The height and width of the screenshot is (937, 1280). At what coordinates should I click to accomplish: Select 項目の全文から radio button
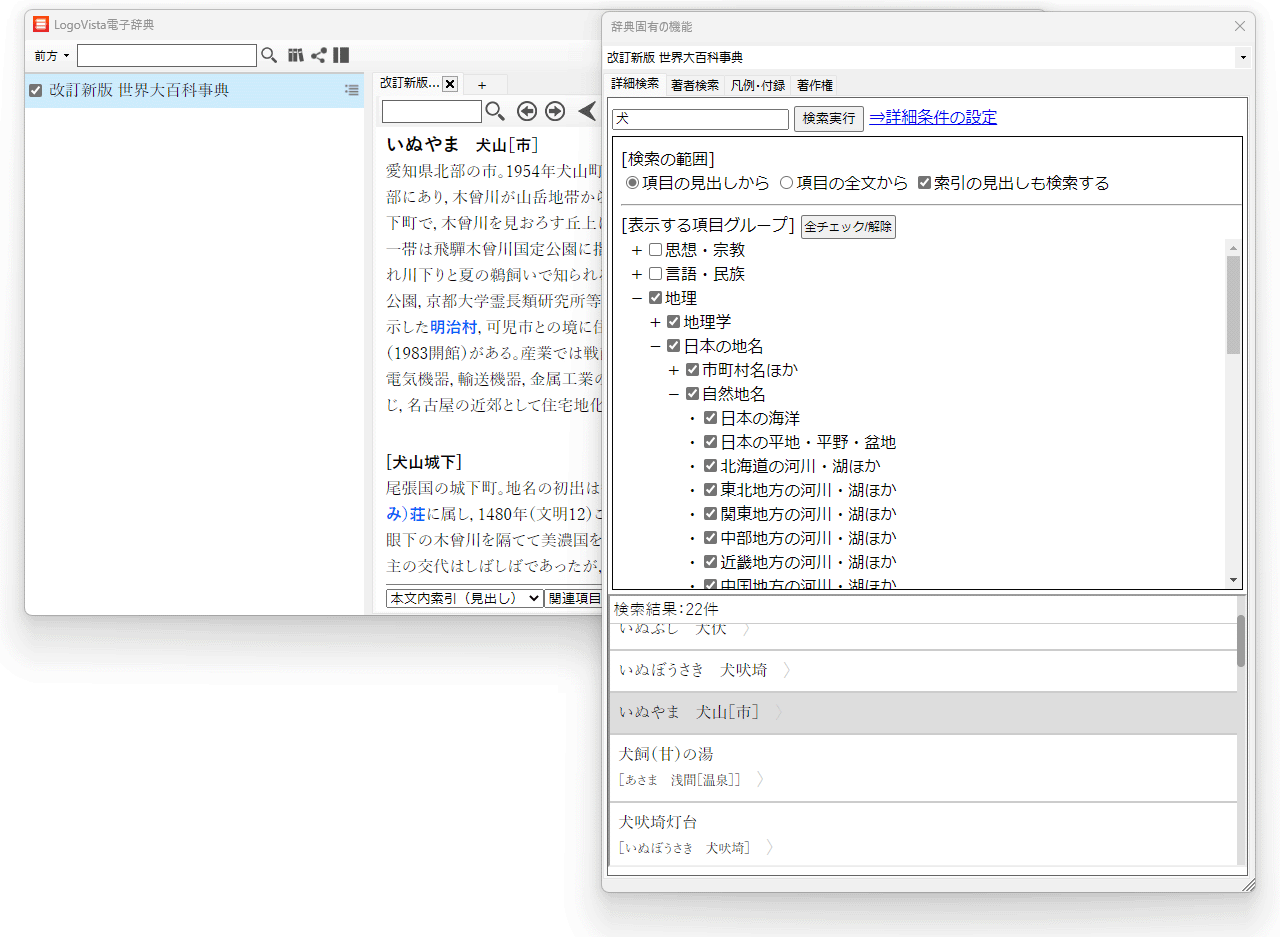coord(786,183)
